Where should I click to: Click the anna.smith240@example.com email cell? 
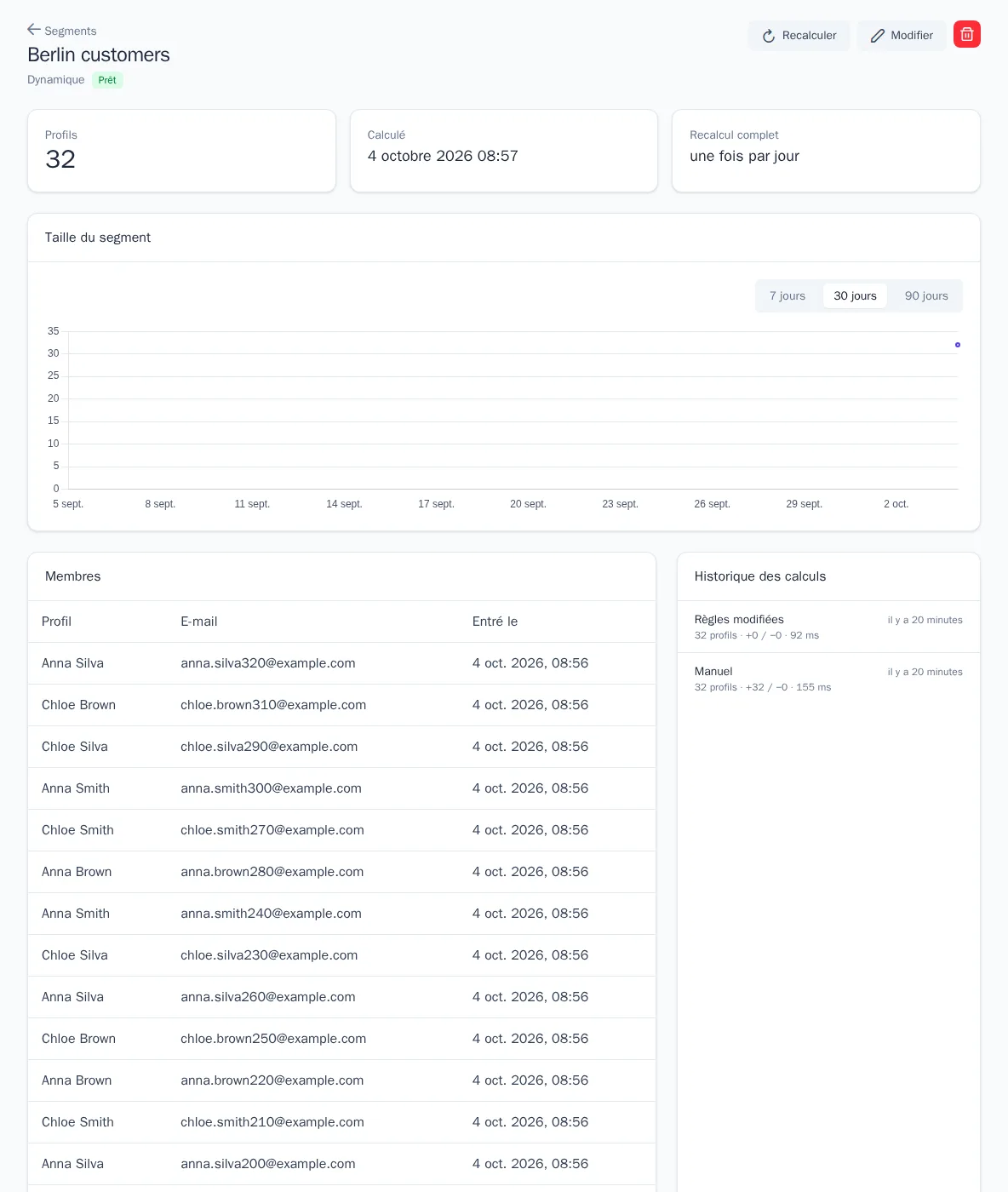pyautogui.click(x=271, y=914)
